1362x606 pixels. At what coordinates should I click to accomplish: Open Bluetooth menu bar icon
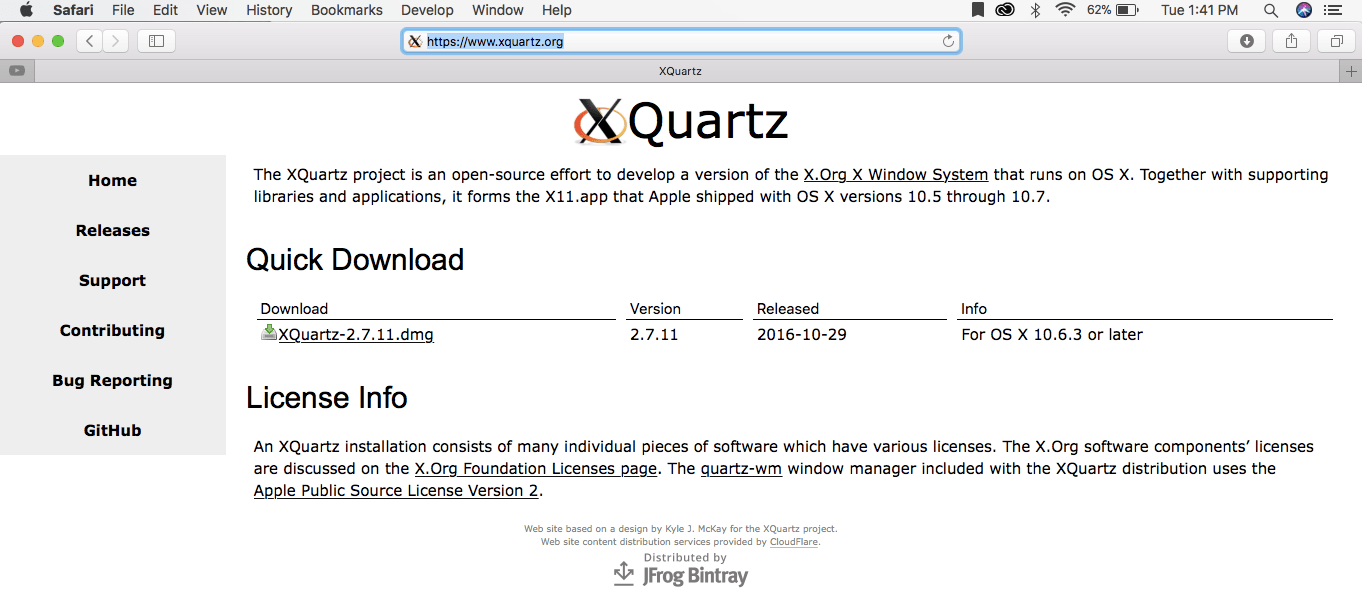pos(1036,10)
